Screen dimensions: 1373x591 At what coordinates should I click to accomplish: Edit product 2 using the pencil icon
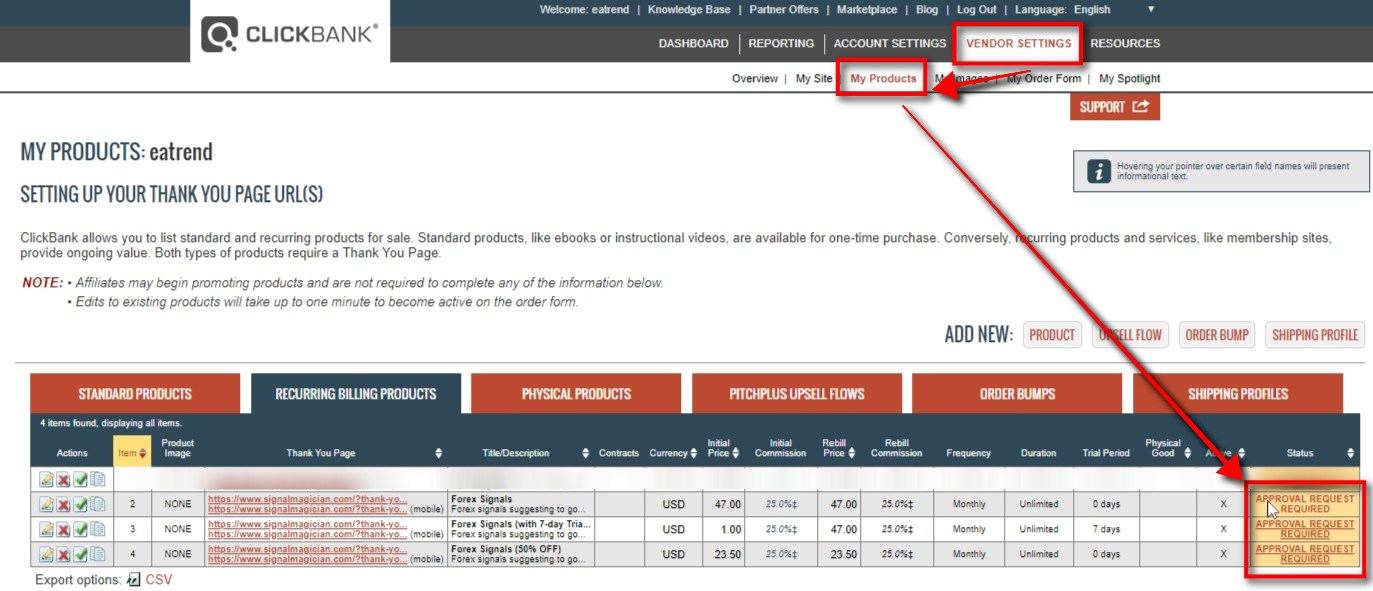tap(47, 503)
